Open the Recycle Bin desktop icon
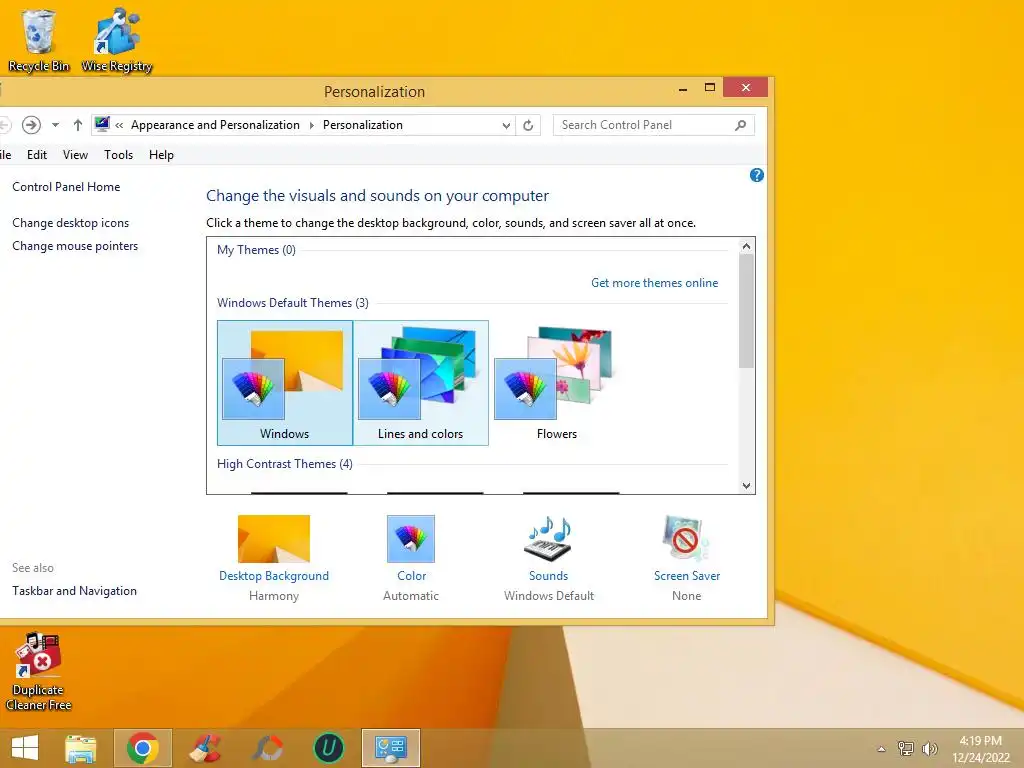 click(x=39, y=39)
